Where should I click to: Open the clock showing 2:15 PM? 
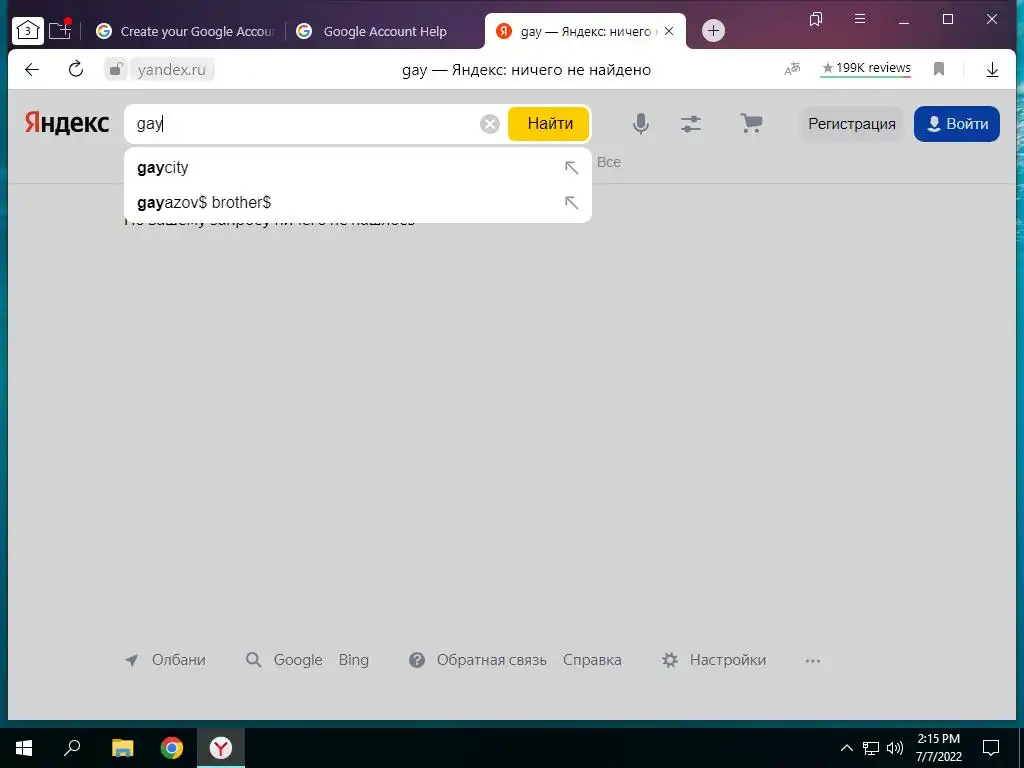point(938,748)
